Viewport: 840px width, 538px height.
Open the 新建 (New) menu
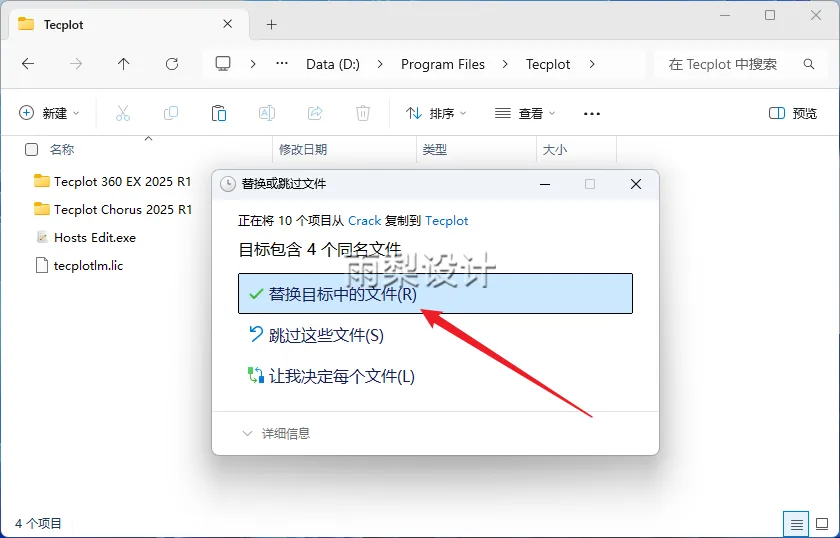pyautogui.click(x=49, y=113)
